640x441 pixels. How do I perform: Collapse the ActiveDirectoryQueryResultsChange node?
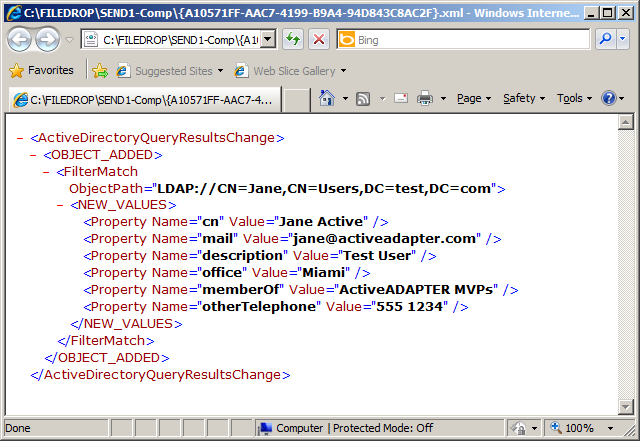coord(20,138)
